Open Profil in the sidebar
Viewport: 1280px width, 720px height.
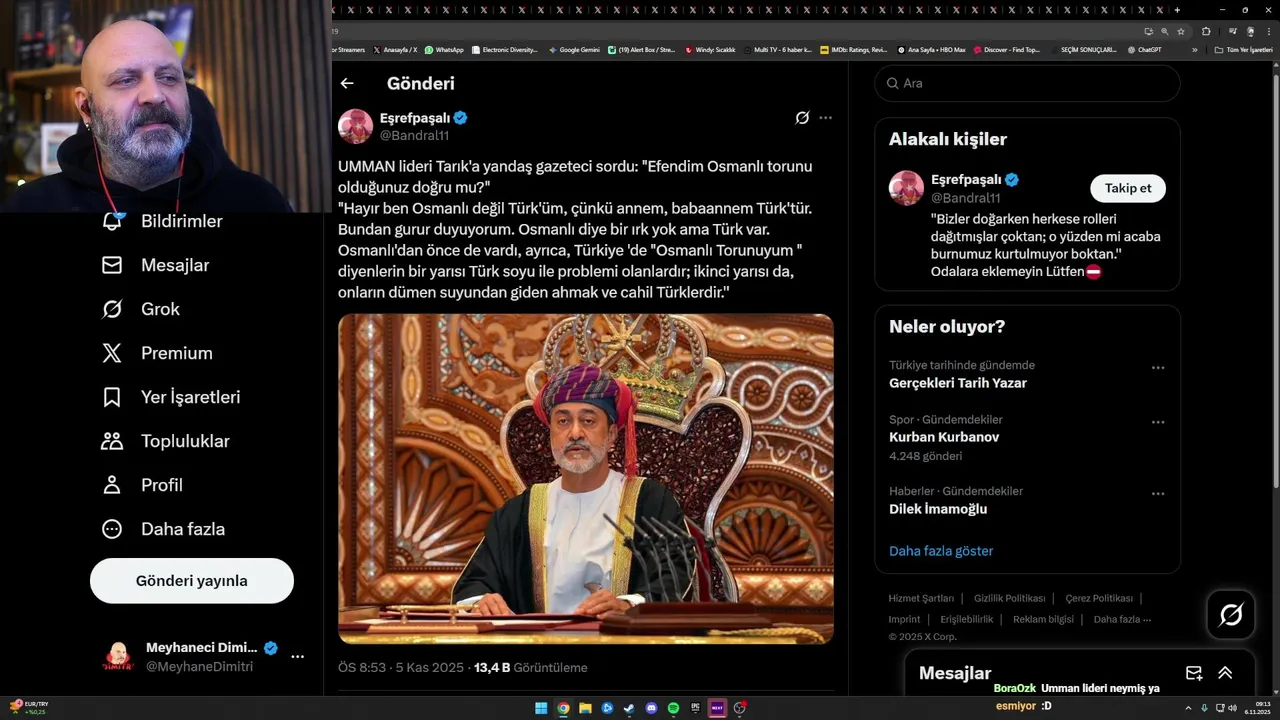(162, 485)
